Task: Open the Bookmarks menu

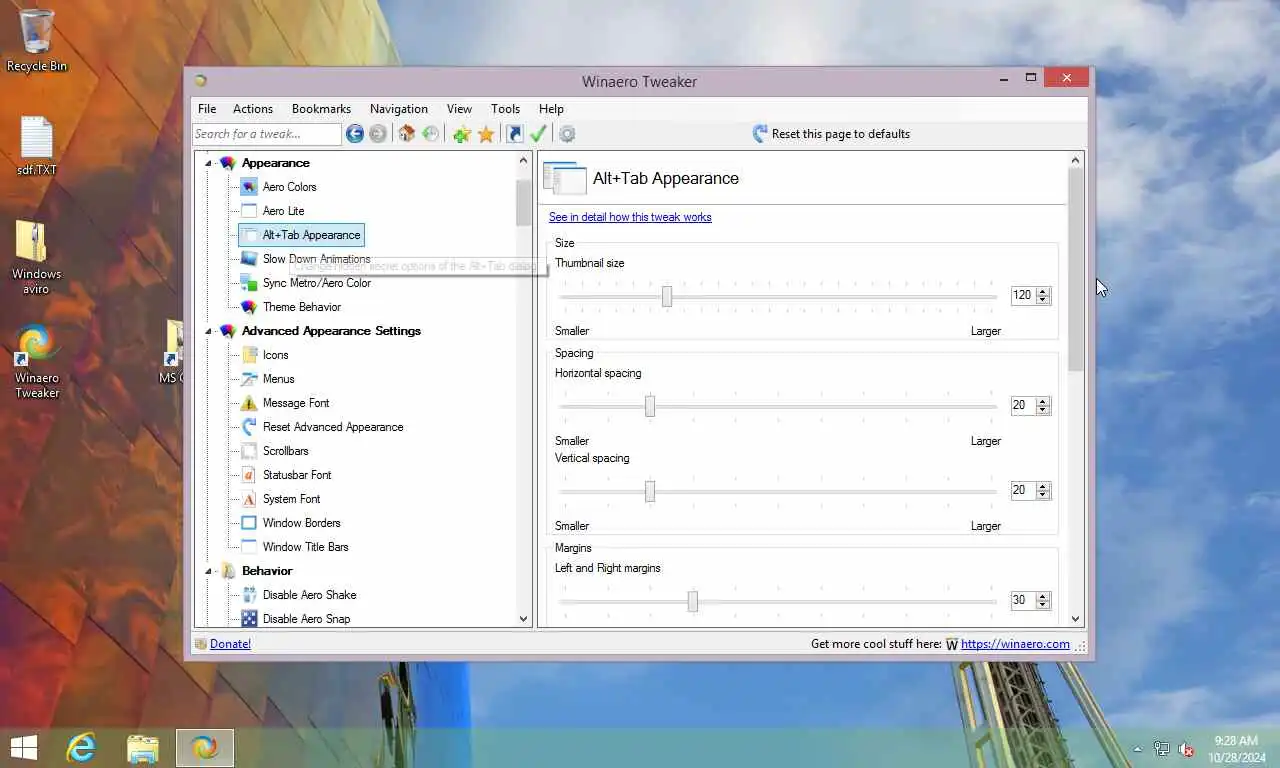Action: point(321,109)
